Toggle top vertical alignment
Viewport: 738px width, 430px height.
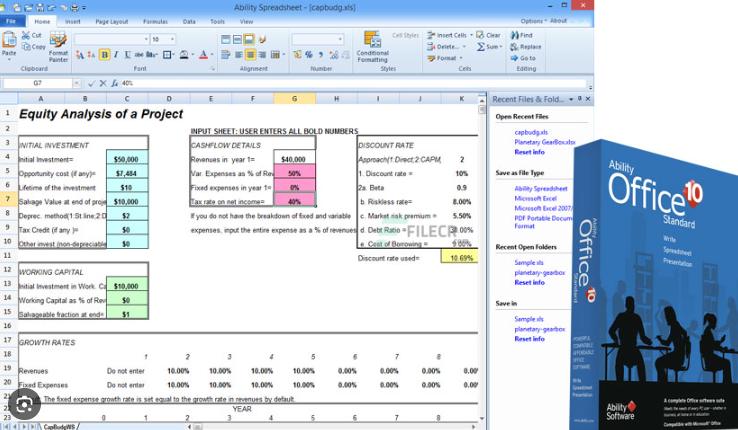tap(226, 40)
